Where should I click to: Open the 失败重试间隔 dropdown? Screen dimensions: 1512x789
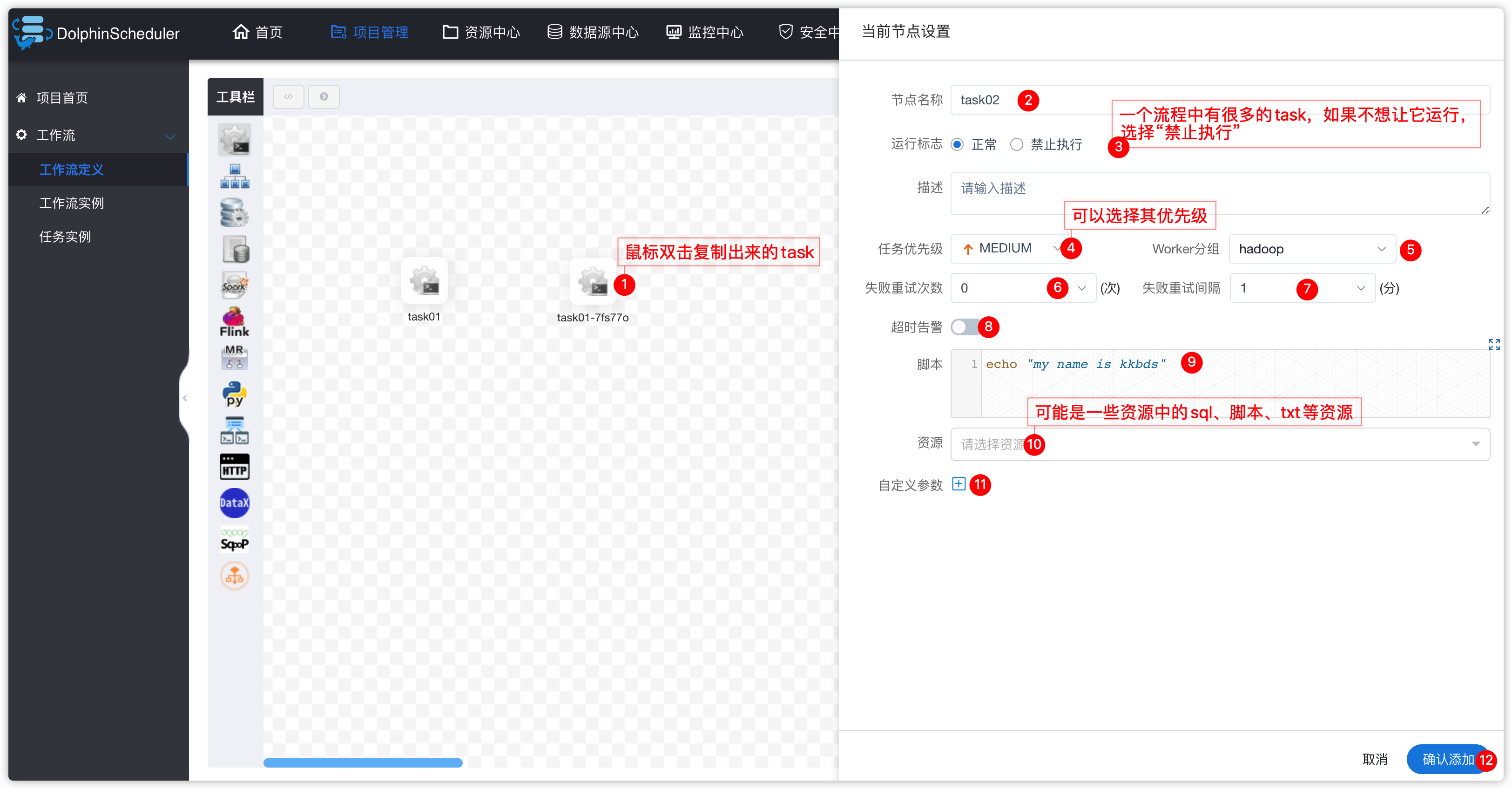pos(1303,288)
